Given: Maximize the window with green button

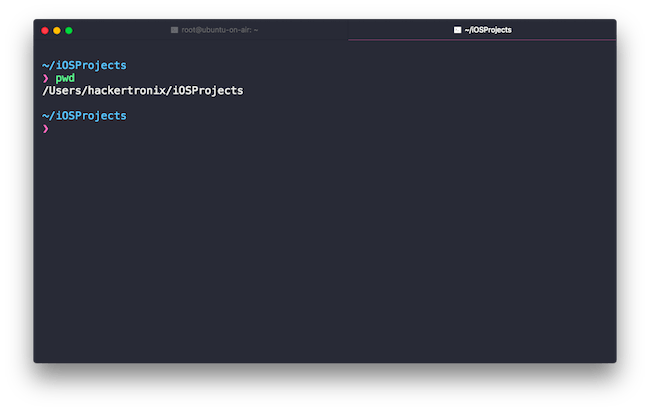Looking at the screenshot, I should pyautogui.click(x=69, y=30).
